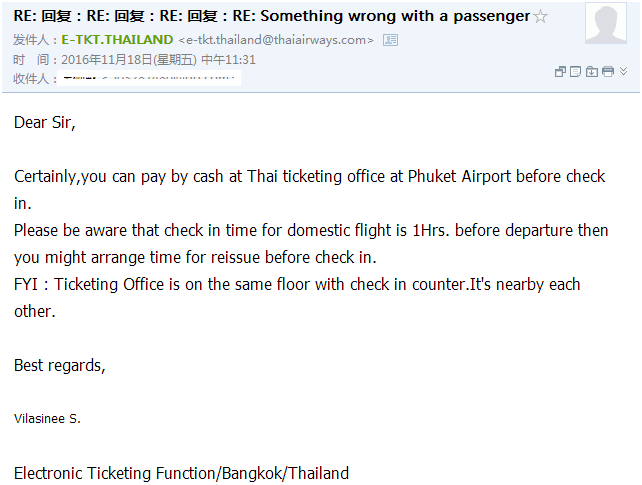Click the redacted recipient address
Screen dimensions: 642x485
point(150,78)
